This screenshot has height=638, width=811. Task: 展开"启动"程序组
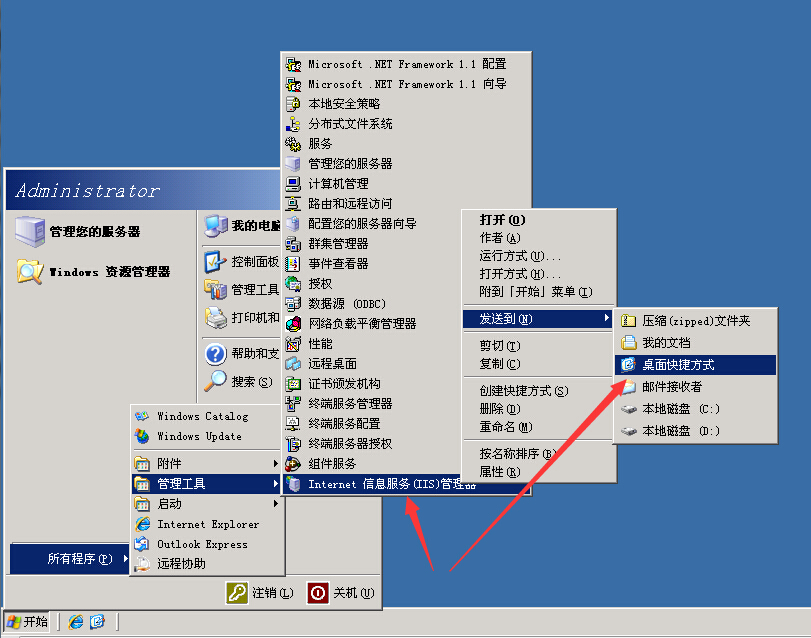click(x=170, y=503)
